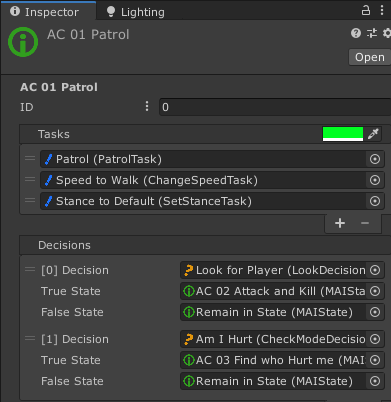Click the Open button
The height and width of the screenshot is (402, 391).
(x=369, y=57)
